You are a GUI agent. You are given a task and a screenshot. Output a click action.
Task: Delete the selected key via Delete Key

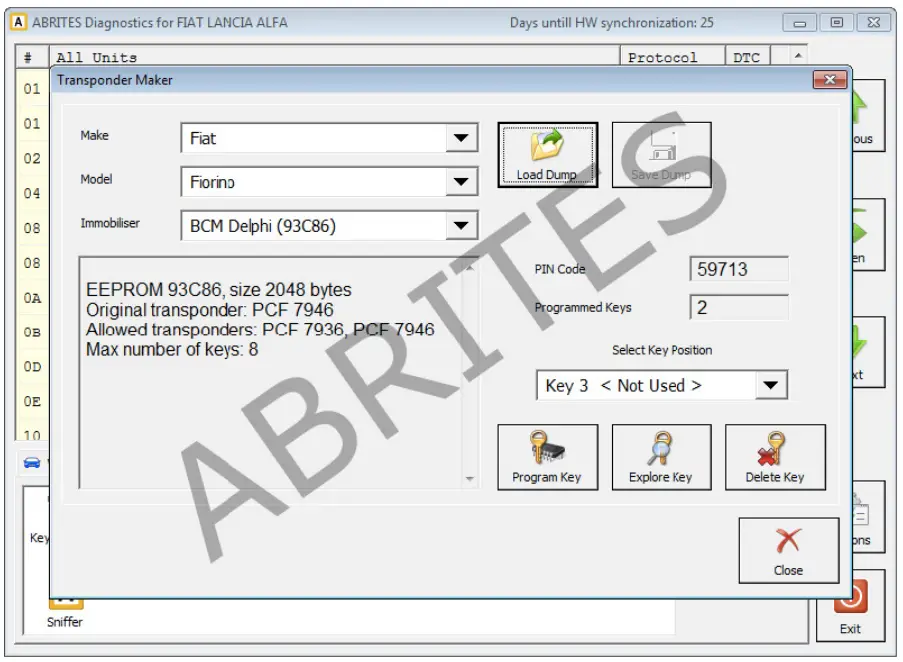[775, 457]
